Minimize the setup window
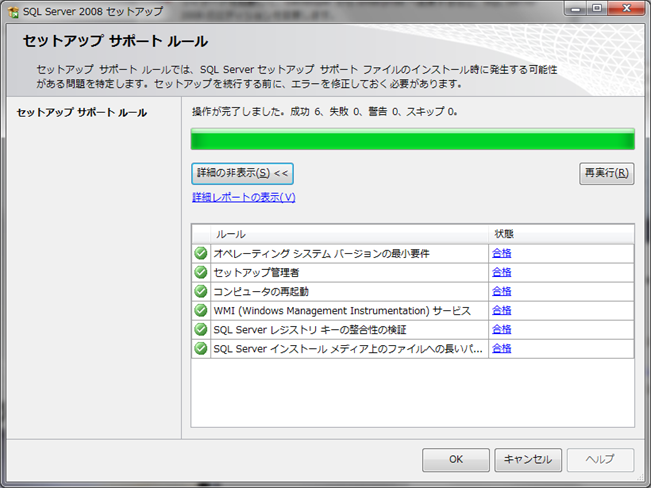 click(575, 8)
